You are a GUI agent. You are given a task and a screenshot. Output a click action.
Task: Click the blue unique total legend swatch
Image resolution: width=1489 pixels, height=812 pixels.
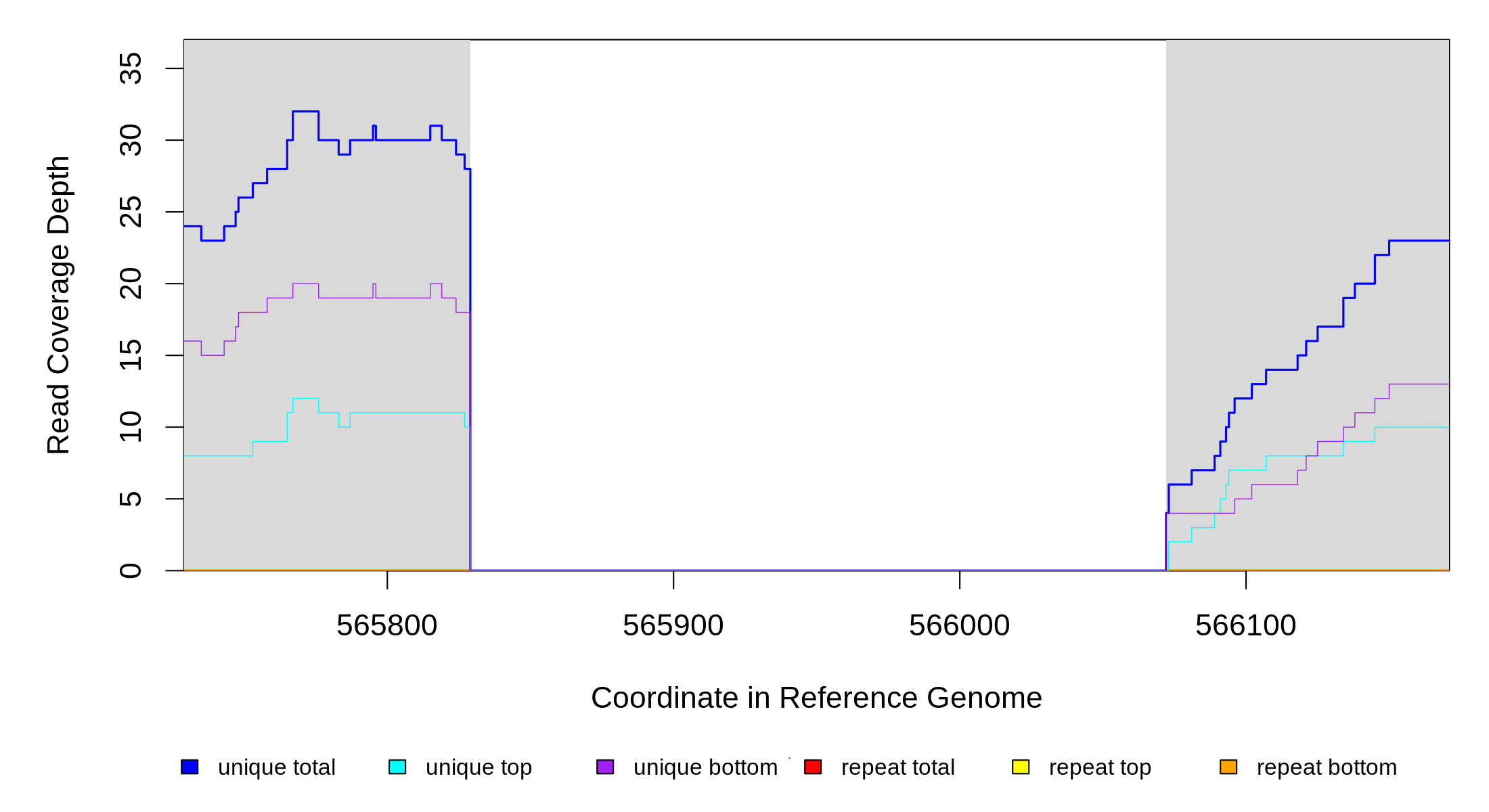pos(190,767)
